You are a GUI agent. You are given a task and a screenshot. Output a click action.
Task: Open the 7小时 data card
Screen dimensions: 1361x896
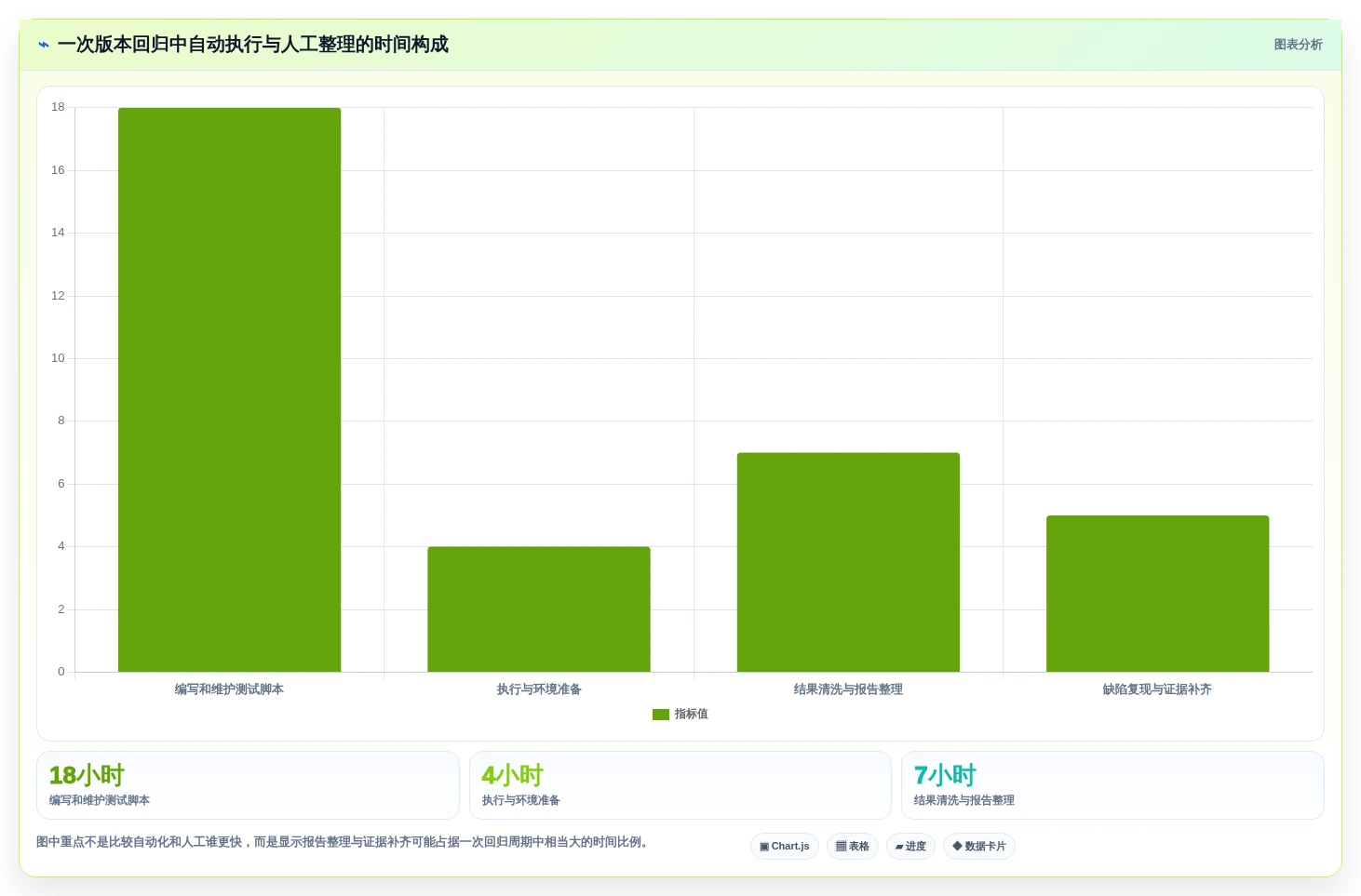(1112, 785)
